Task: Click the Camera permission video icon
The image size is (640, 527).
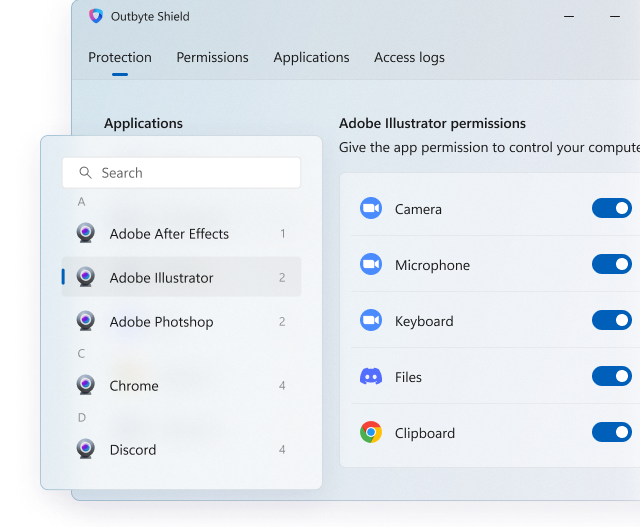Action: [x=371, y=208]
